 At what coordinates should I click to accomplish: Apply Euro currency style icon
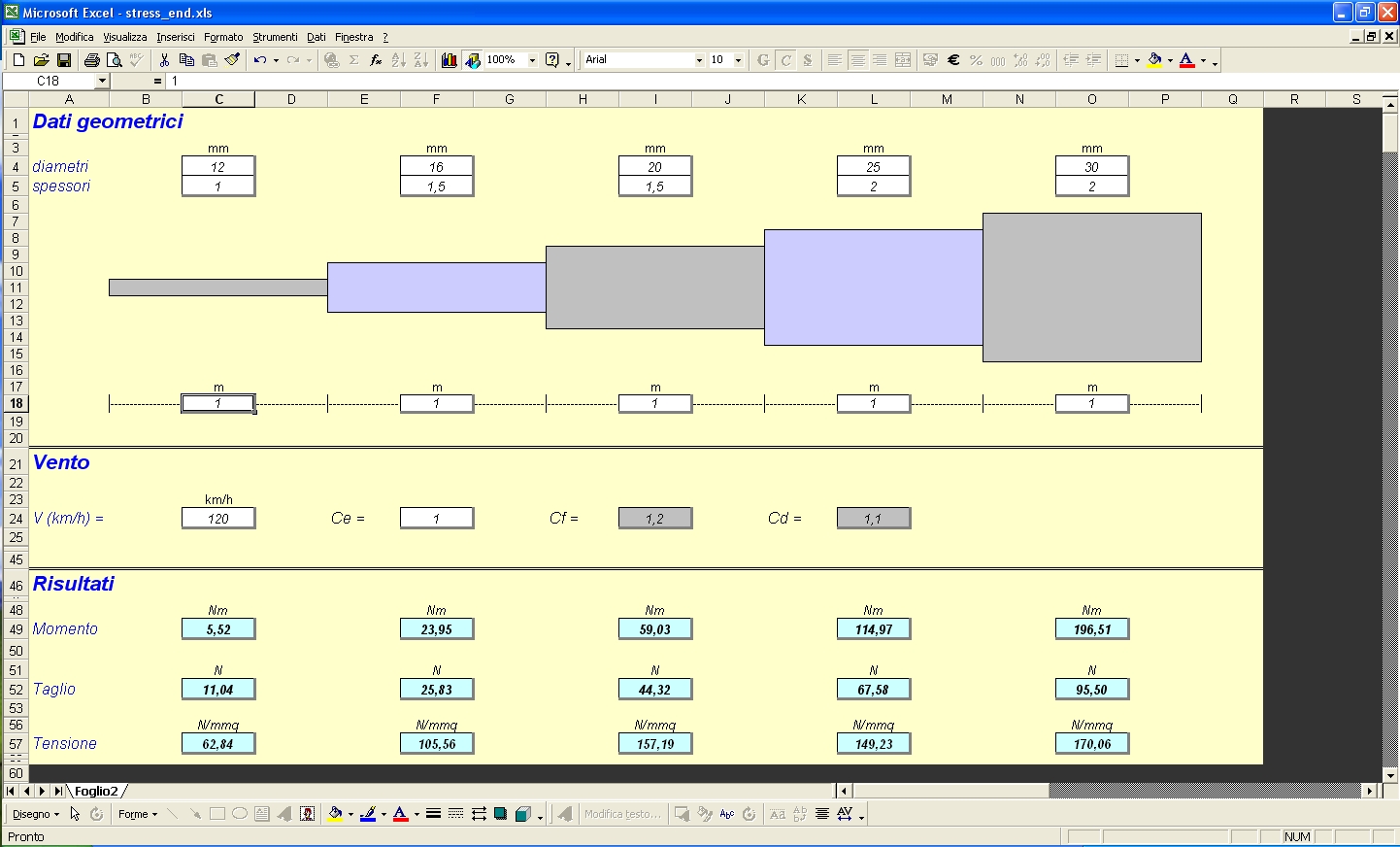(x=953, y=60)
